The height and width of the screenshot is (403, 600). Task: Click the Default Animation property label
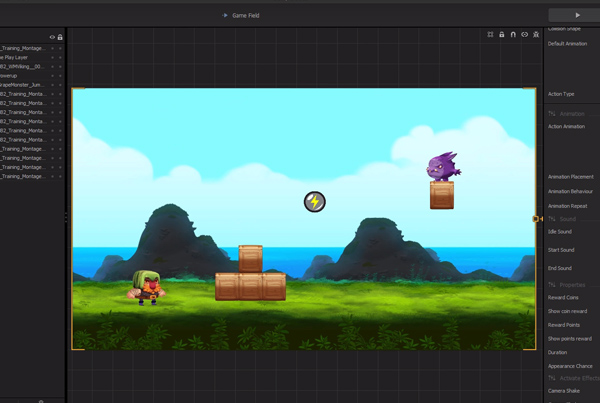point(567,44)
